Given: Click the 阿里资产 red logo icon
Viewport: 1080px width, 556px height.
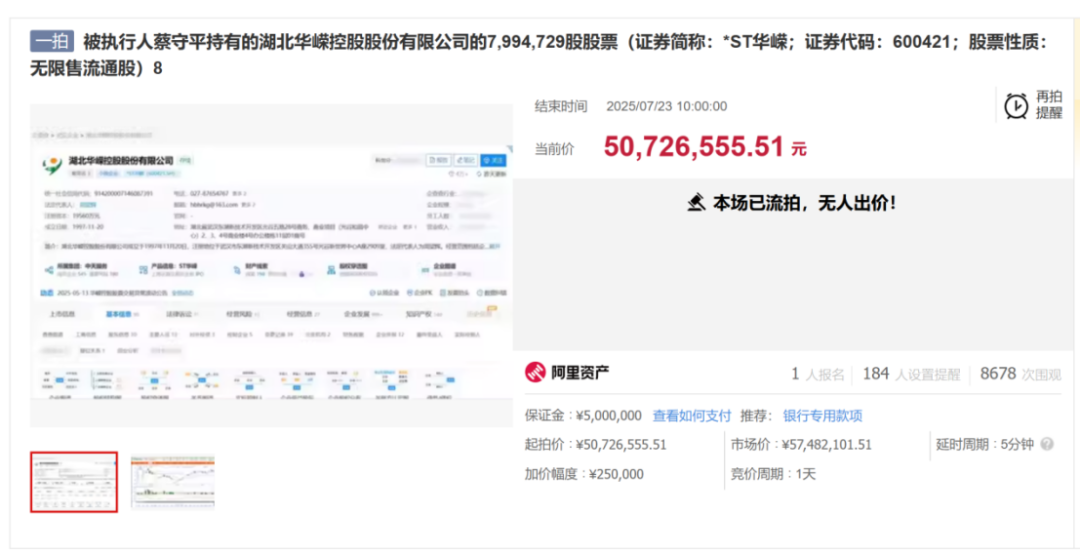Looking at the screenshot, I should [535, 373].
